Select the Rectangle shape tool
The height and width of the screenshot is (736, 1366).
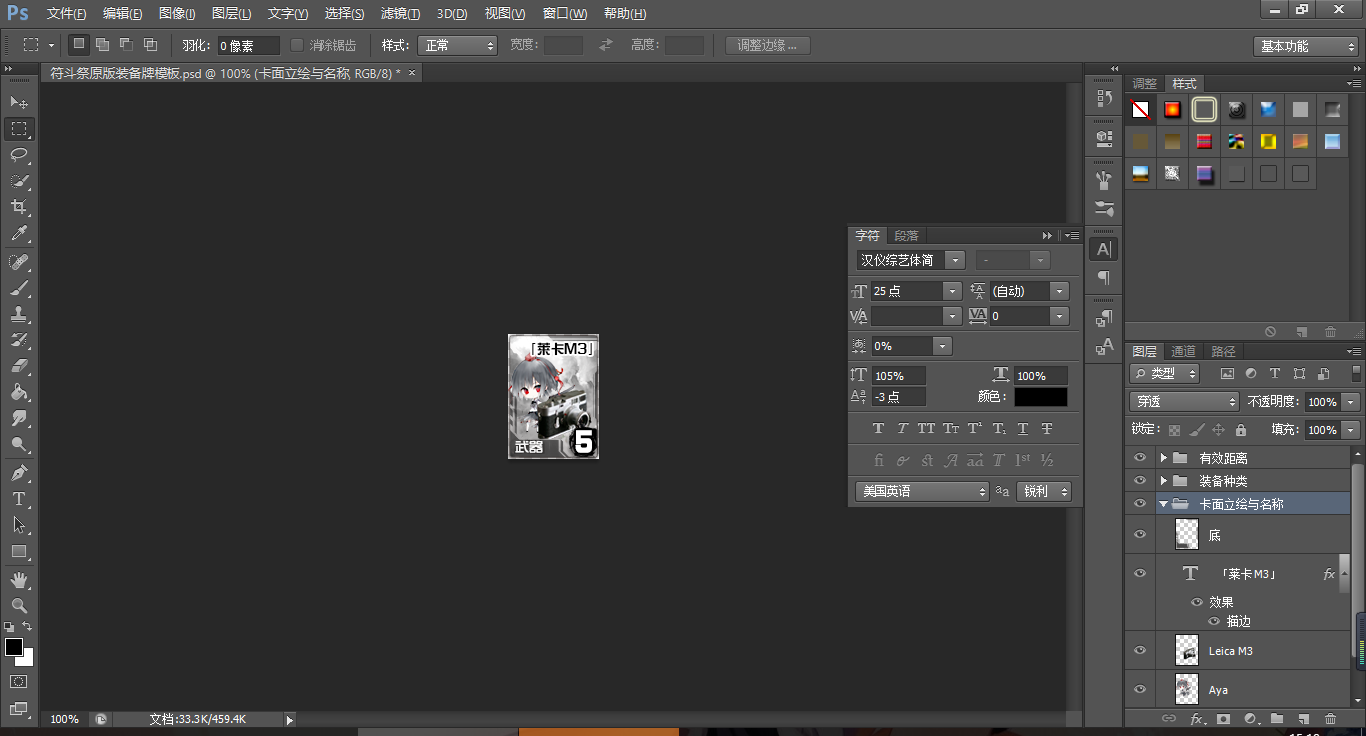[x=19, y=551]
